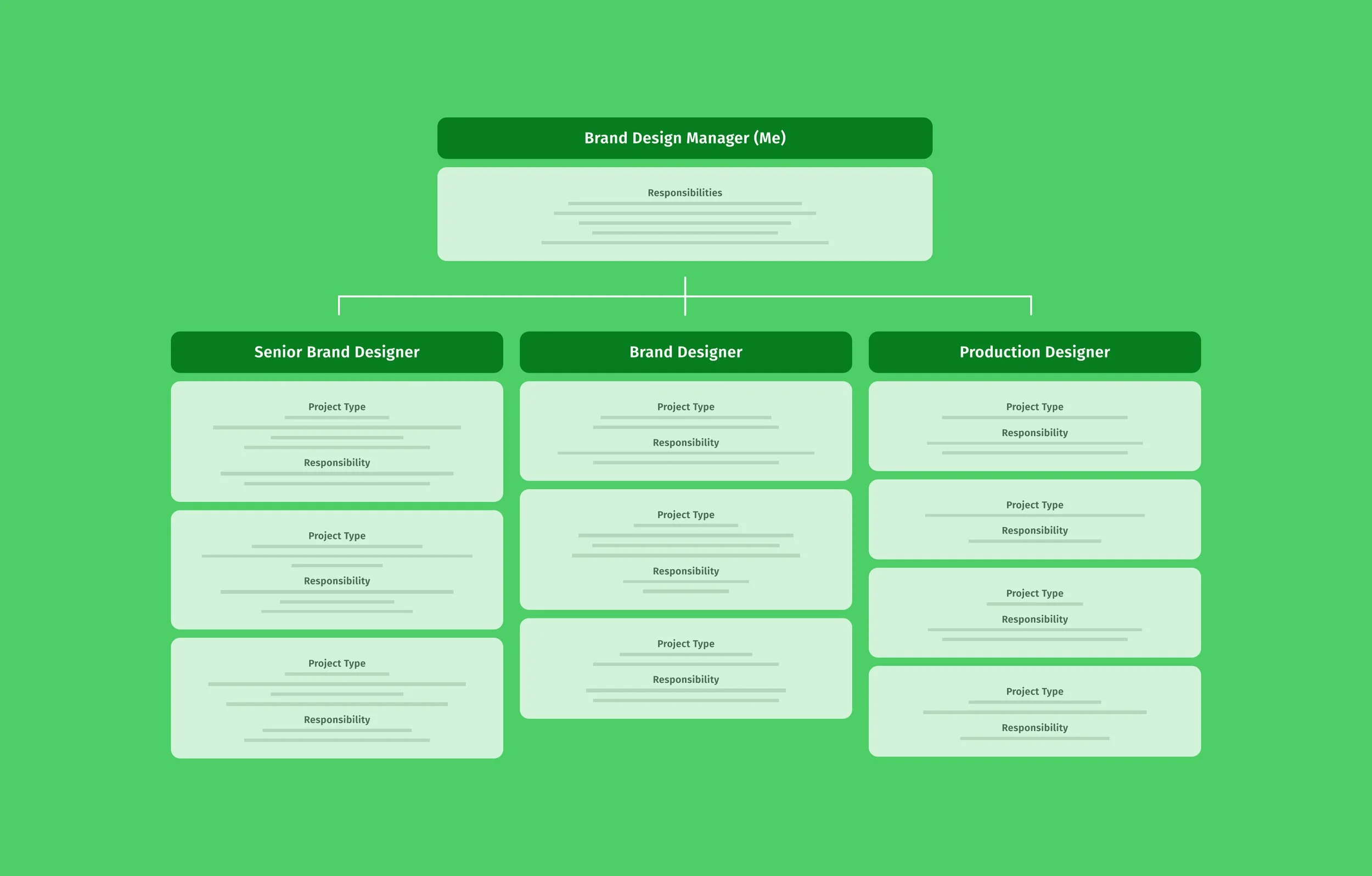Click the white connector line below manager card
Image resolution: width=1372 pixels, height=876 pixels.
pos(684,296)
